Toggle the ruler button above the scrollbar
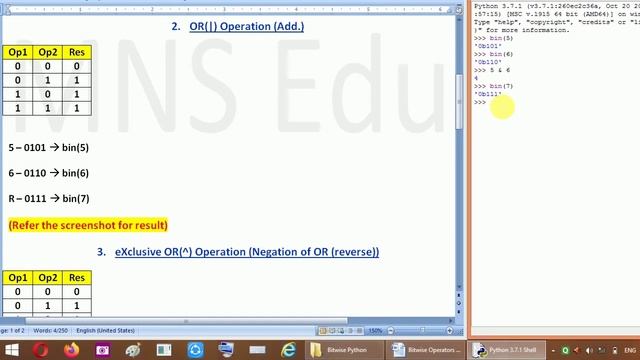This screenshot has height=360, width=640. [x=459, y=9]
